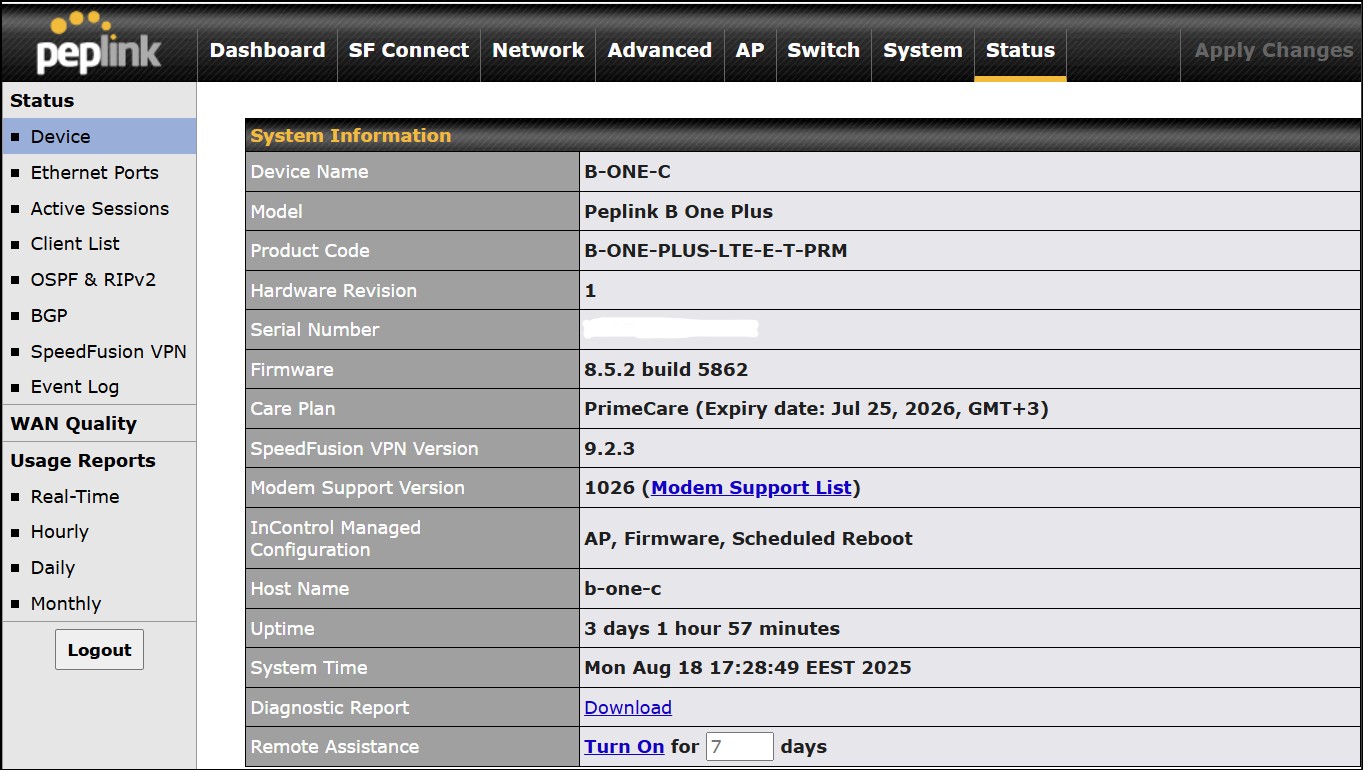Select the AP tab
1363x770 pixels.
(750, 50)
